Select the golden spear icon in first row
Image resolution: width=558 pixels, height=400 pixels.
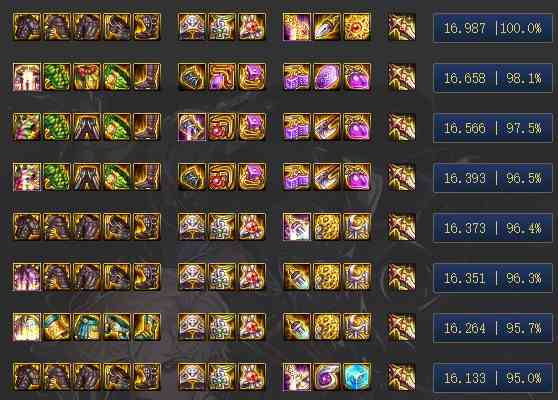[x=327, y=27]
